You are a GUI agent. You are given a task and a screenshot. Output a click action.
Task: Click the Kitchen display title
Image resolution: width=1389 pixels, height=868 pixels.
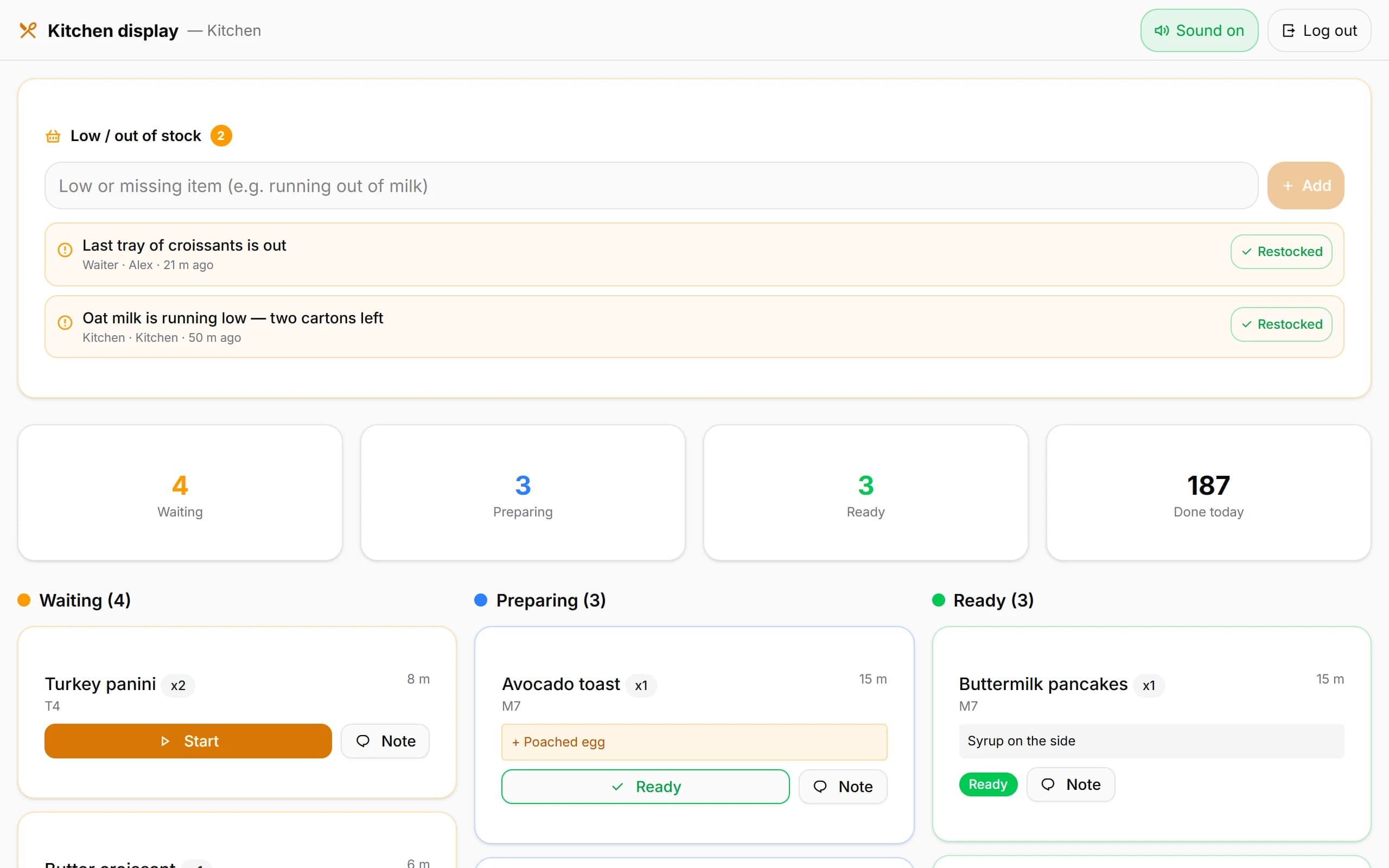click(x=113, y=30)
